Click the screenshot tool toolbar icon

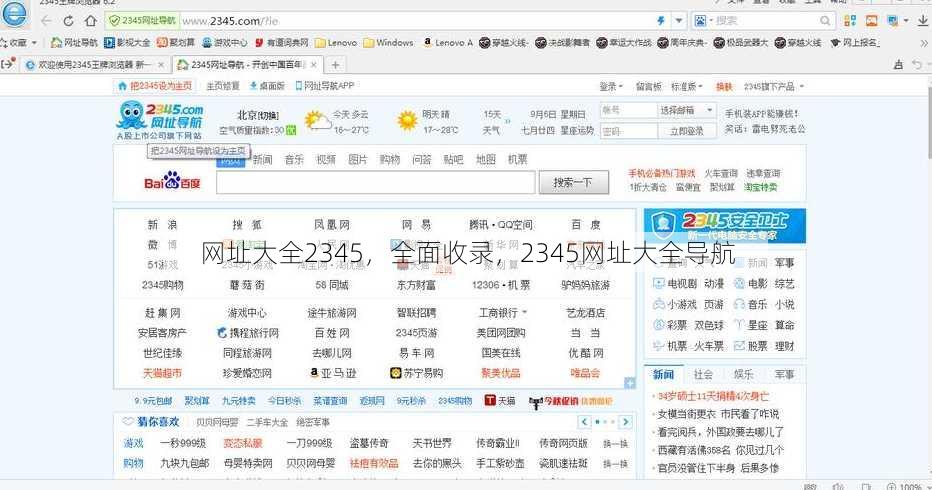892,21
